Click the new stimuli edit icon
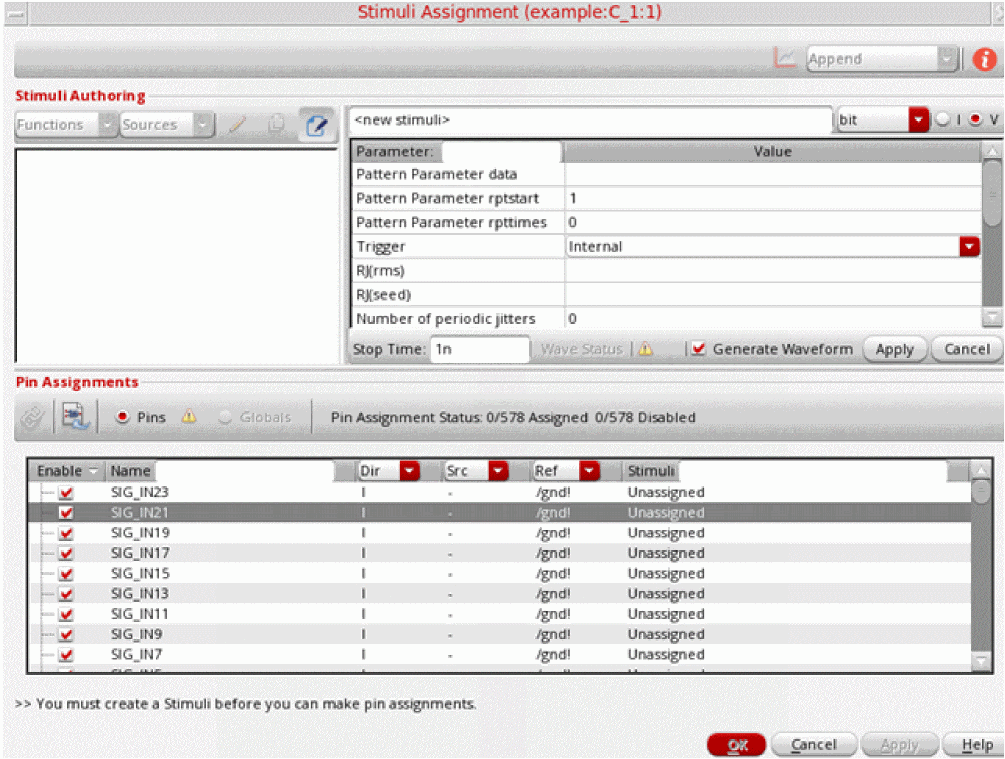Screen dimensions: 1005x759 (317, 125)
